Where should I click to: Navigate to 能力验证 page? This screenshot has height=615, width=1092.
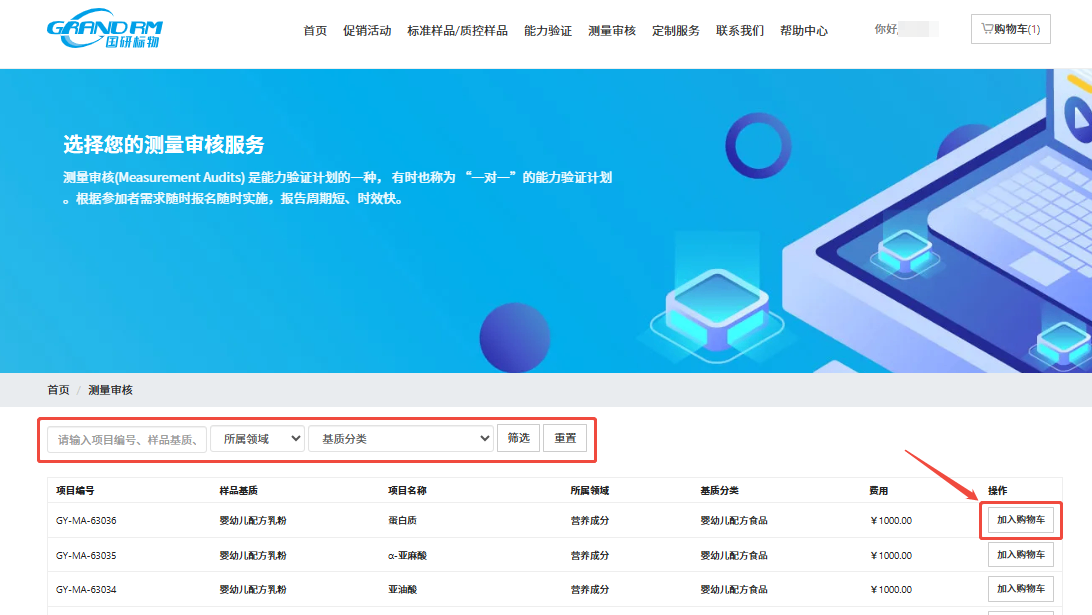[548, 31]
